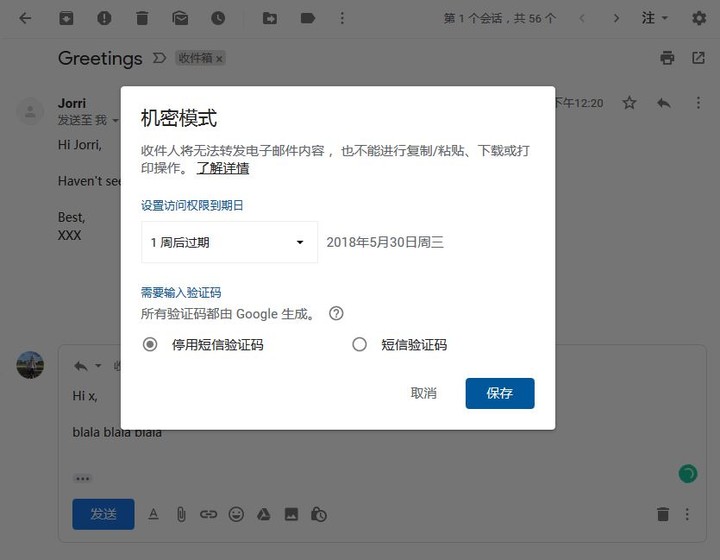Viewport: 720px width, 560px height.
Task: Click the label tag icon
Action: [308, 18]
